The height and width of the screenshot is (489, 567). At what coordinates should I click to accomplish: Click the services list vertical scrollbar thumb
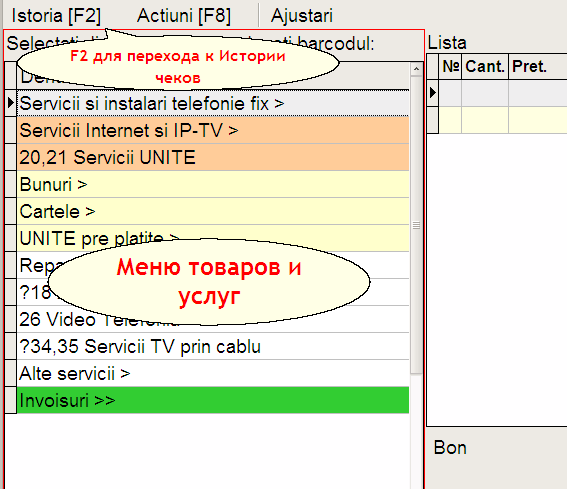tap(416, 225)
